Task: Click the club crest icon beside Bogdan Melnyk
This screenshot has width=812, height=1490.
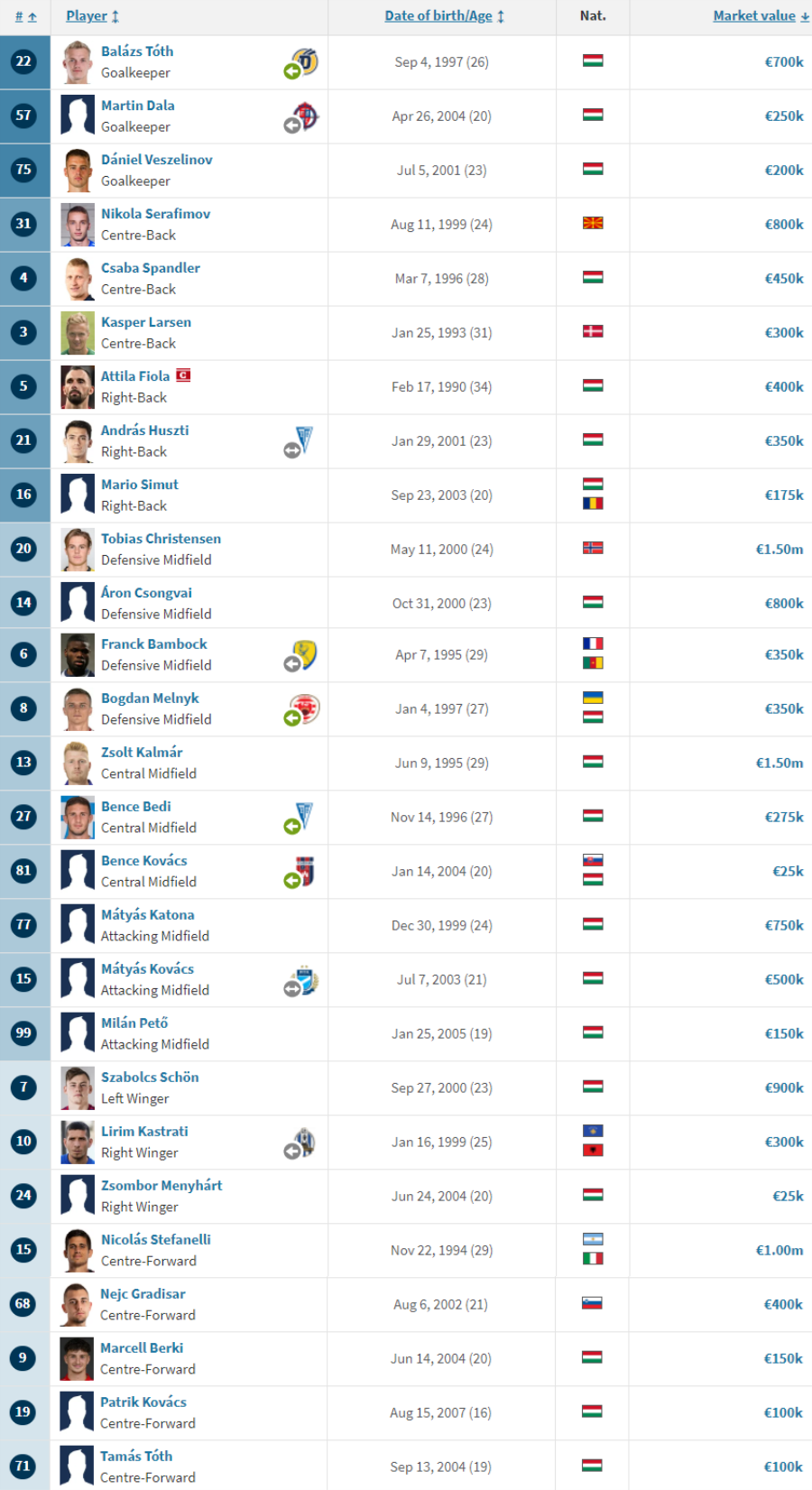Action: 307,708
